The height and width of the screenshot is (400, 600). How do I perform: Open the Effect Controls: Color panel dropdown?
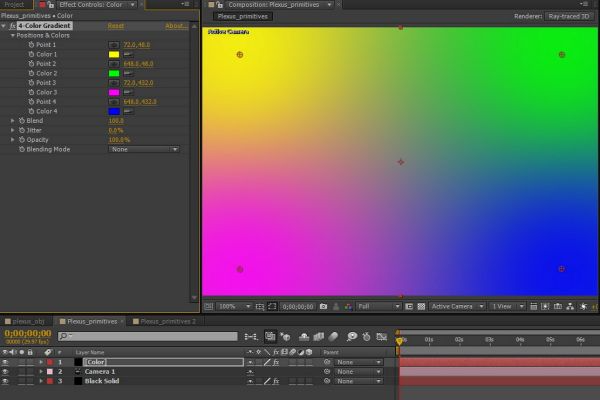pyautogui.click(x=132, y=5)
